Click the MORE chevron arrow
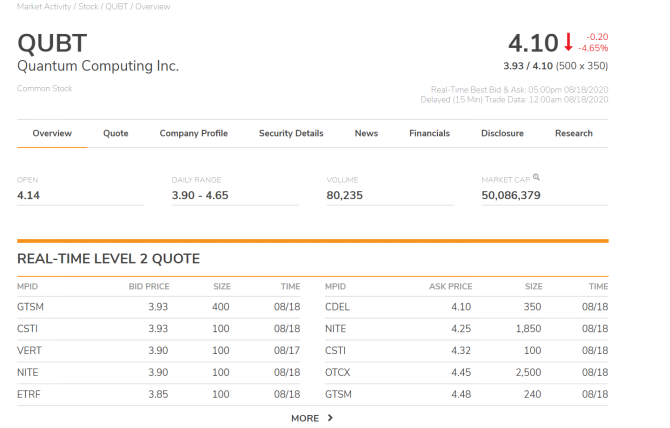The height and width of the screenshot is (428, 670). pos(330,418)
